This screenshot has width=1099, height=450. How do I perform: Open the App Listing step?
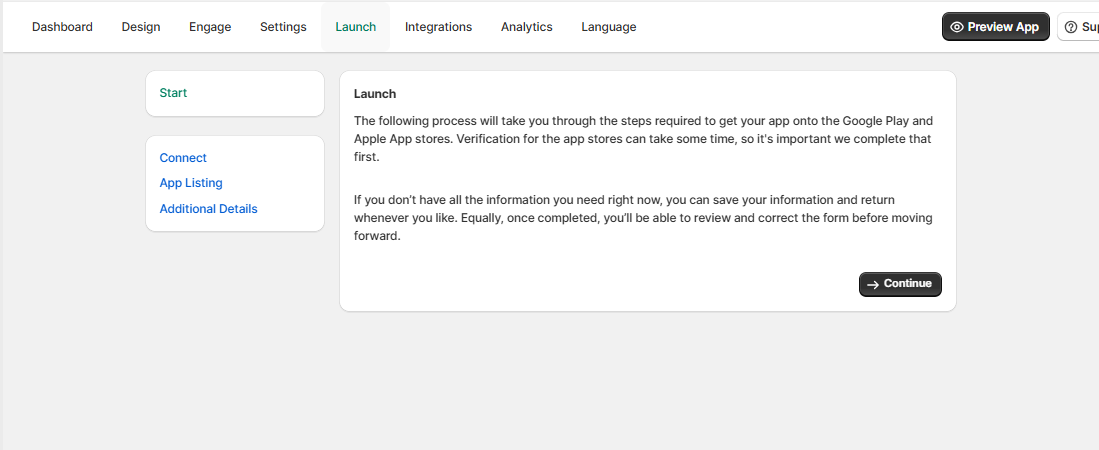(191, 183)
